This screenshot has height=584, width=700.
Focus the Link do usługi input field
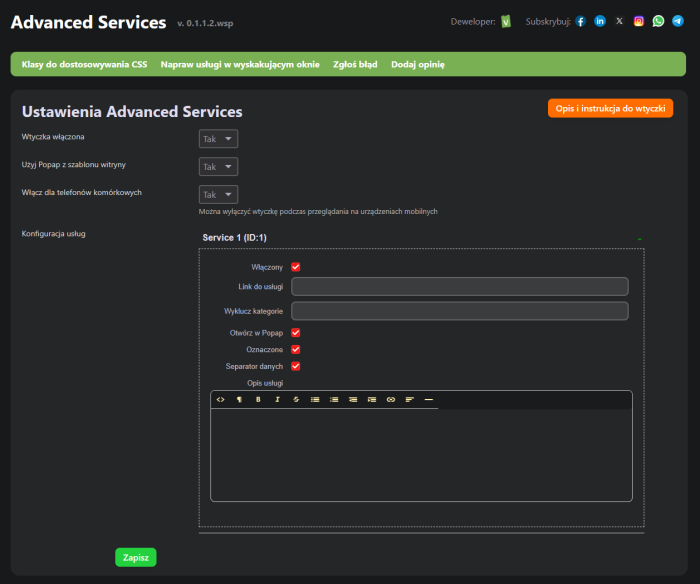pos(460,287)
